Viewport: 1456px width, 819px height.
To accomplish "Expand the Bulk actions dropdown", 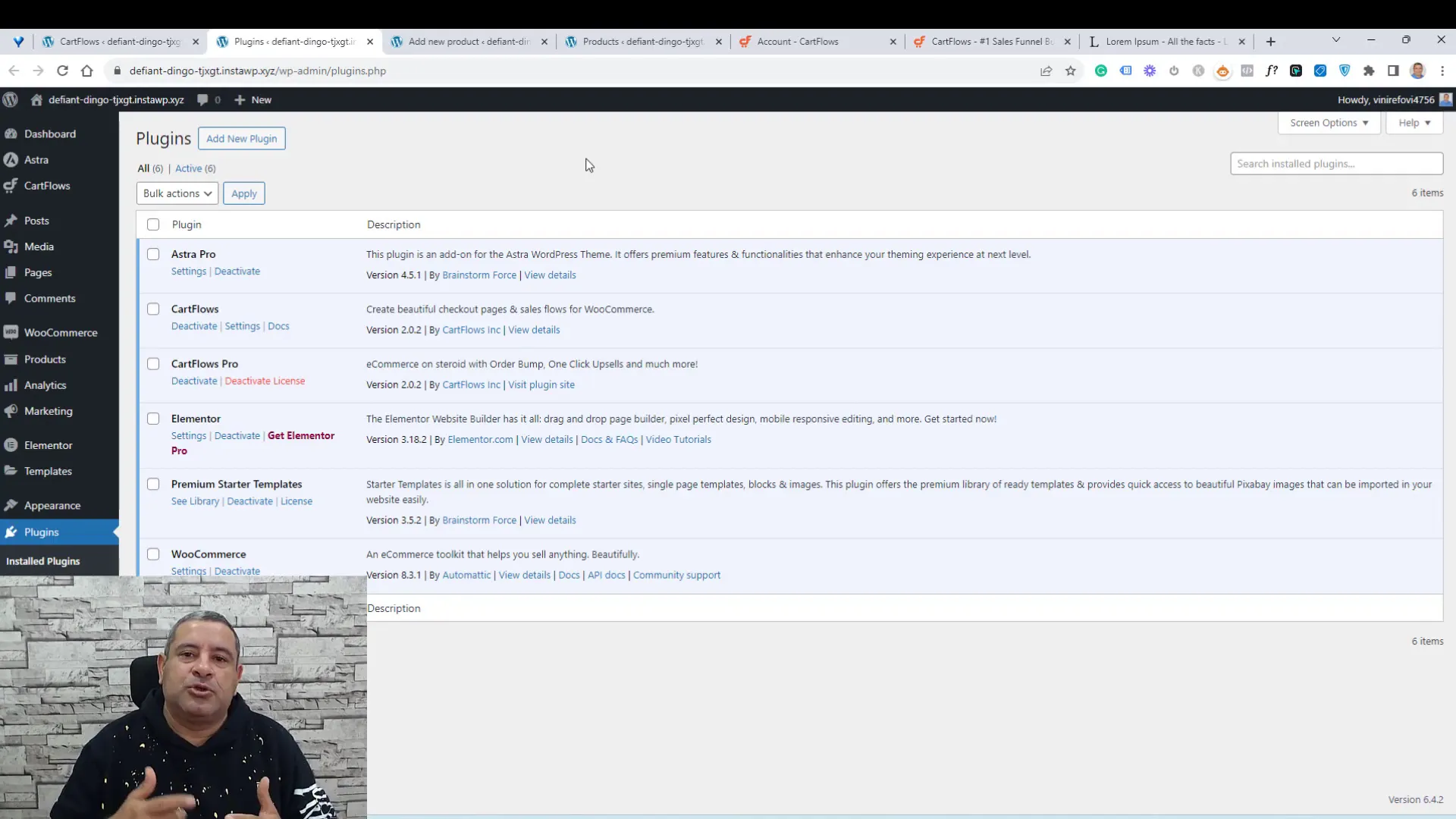I will tap(176, 193).
